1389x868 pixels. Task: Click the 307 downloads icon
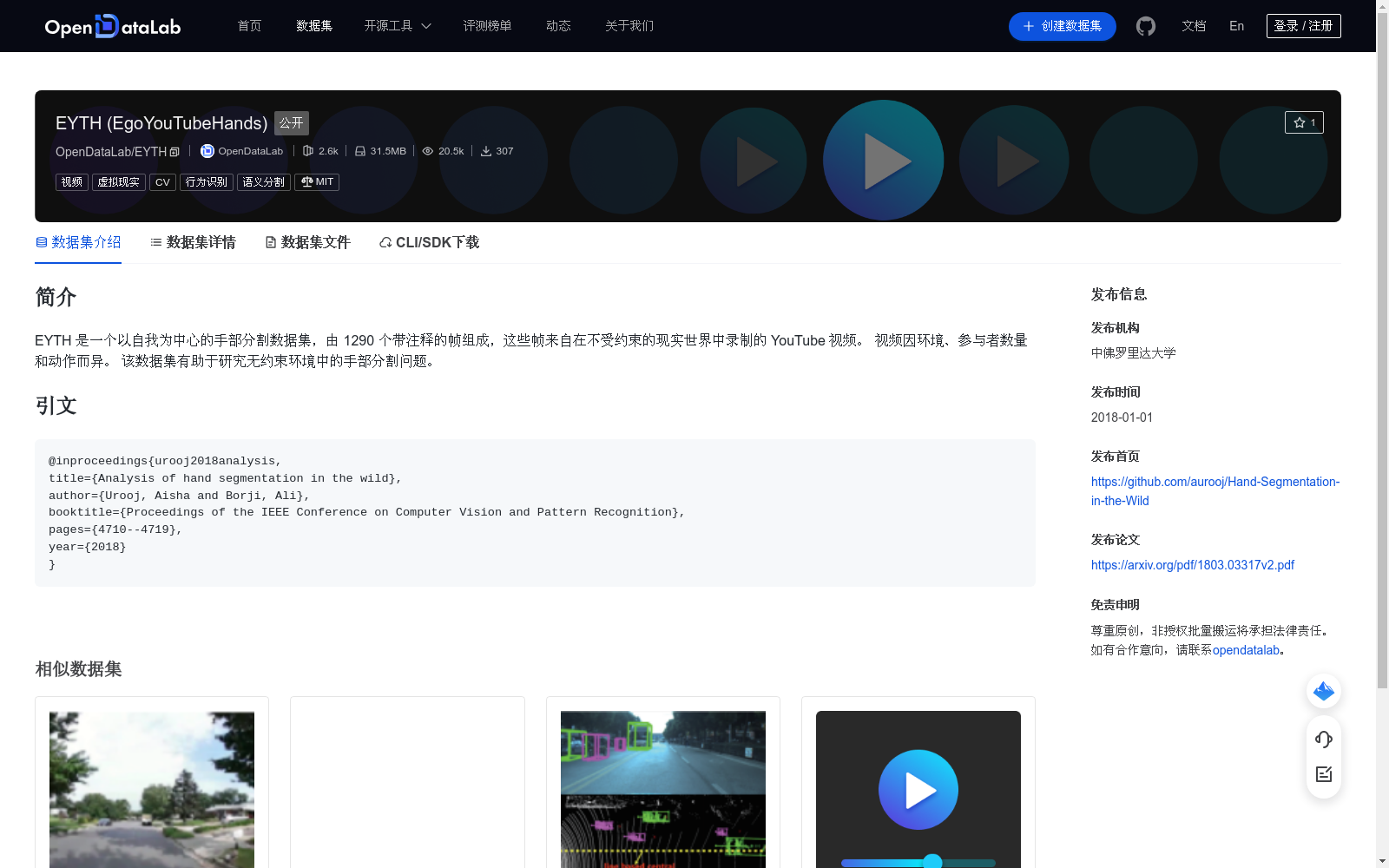click(x=486, y=151)
